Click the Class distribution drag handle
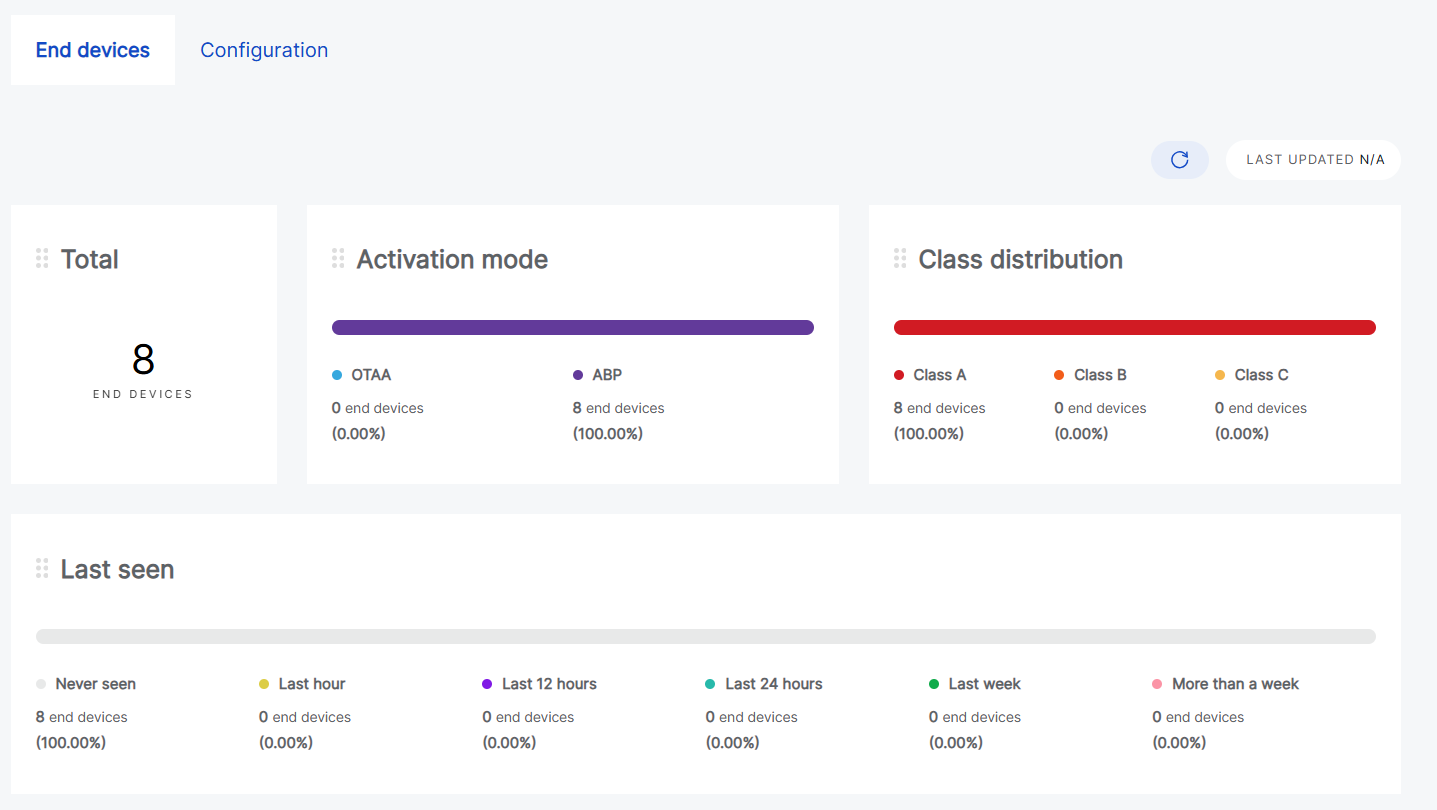 900,259
